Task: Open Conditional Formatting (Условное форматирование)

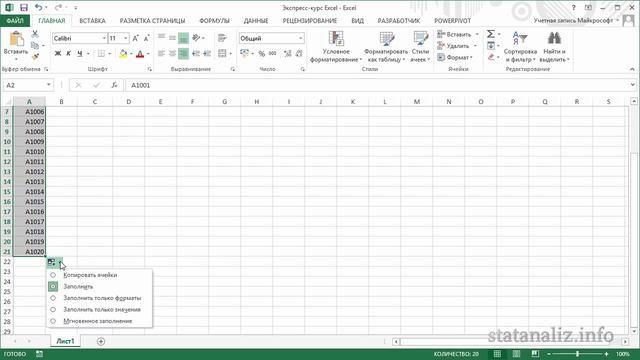Action: 336,47
